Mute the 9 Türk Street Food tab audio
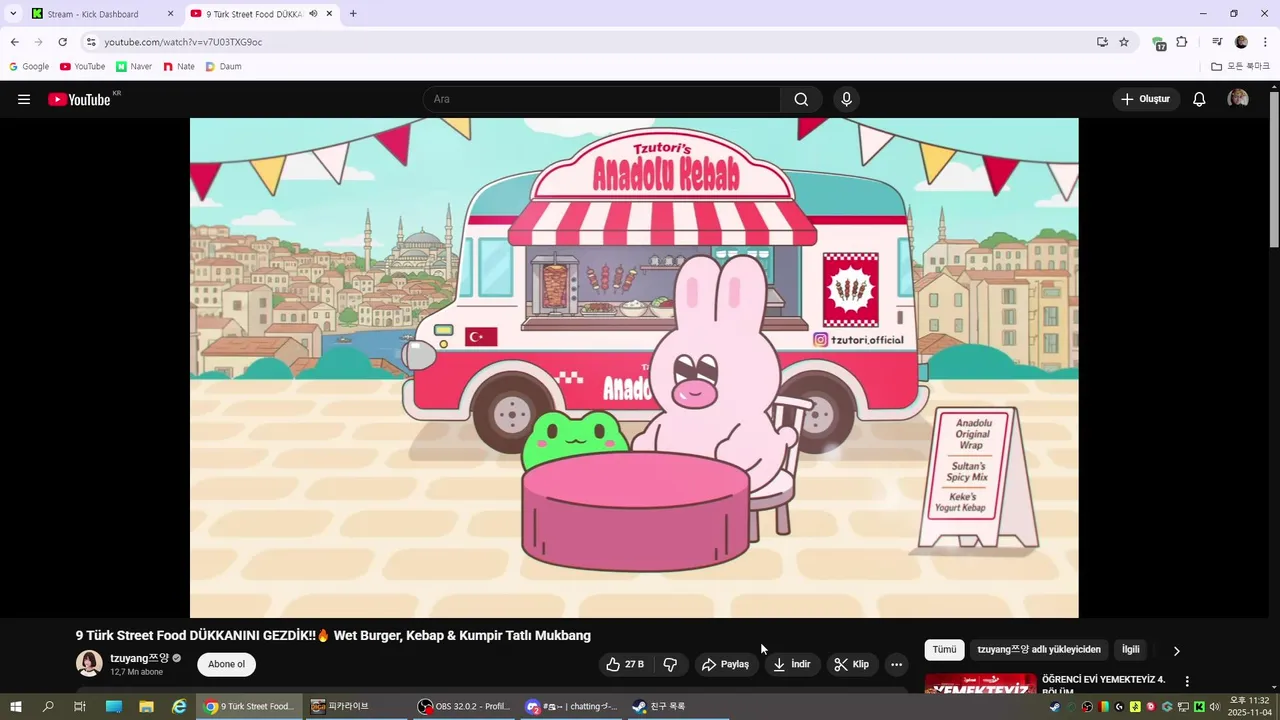Image resolution: width=1280 pixels, height=720 pixels. click(x=314, y=14)
